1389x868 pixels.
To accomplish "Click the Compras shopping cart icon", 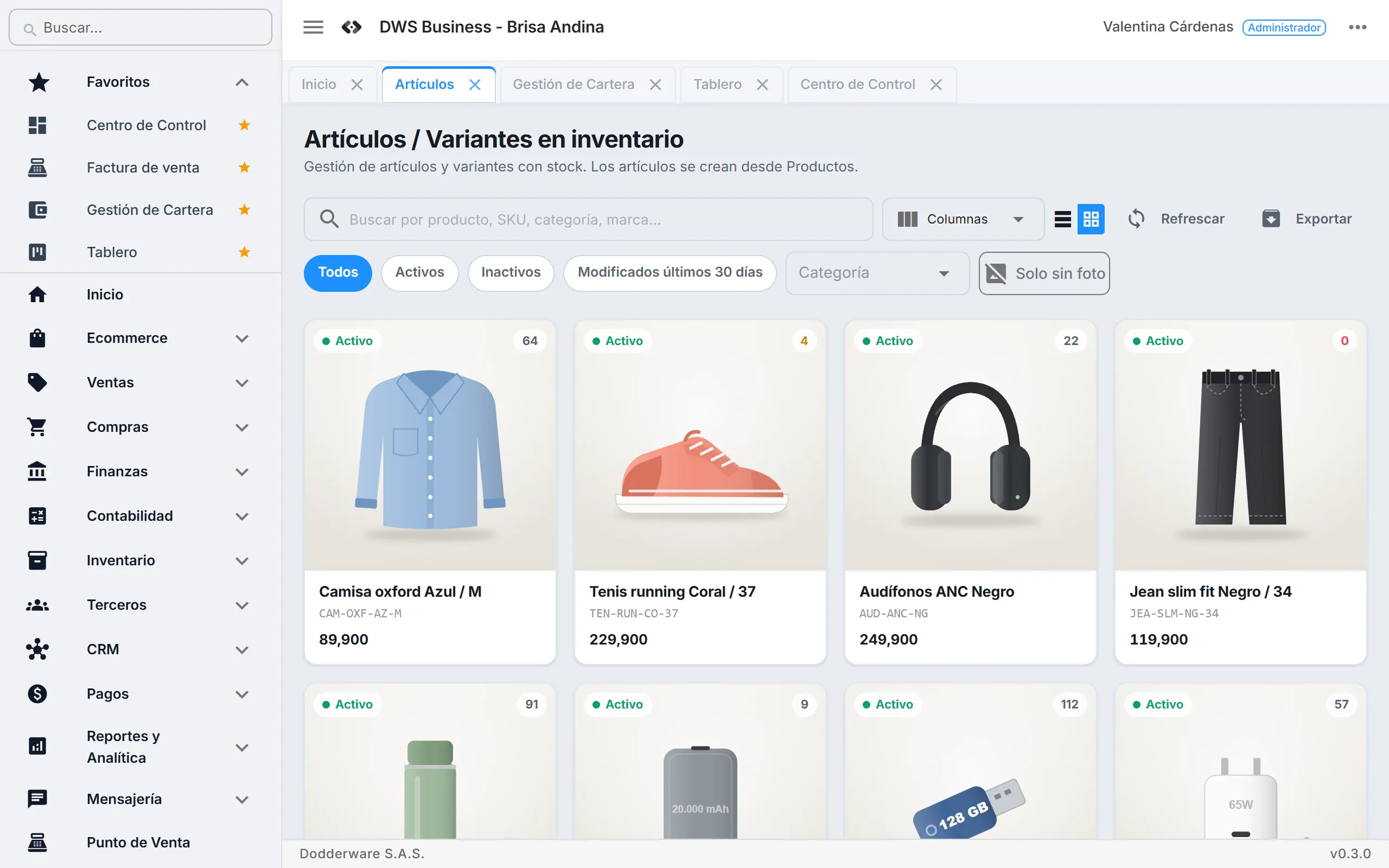I will coord(37,427).
